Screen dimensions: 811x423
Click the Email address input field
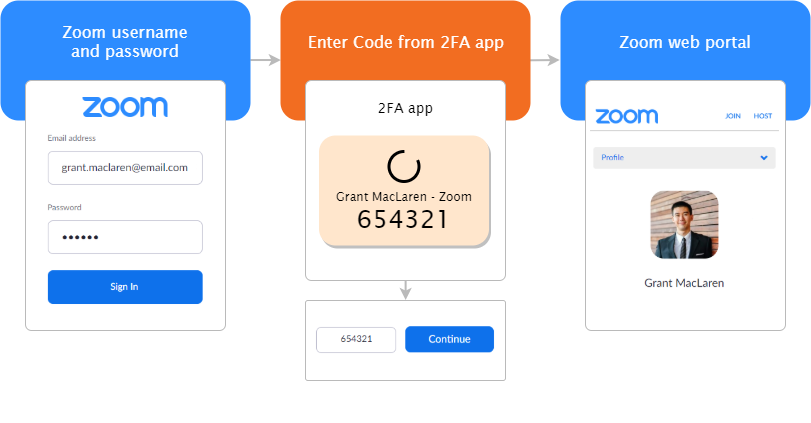click(125, 168)
